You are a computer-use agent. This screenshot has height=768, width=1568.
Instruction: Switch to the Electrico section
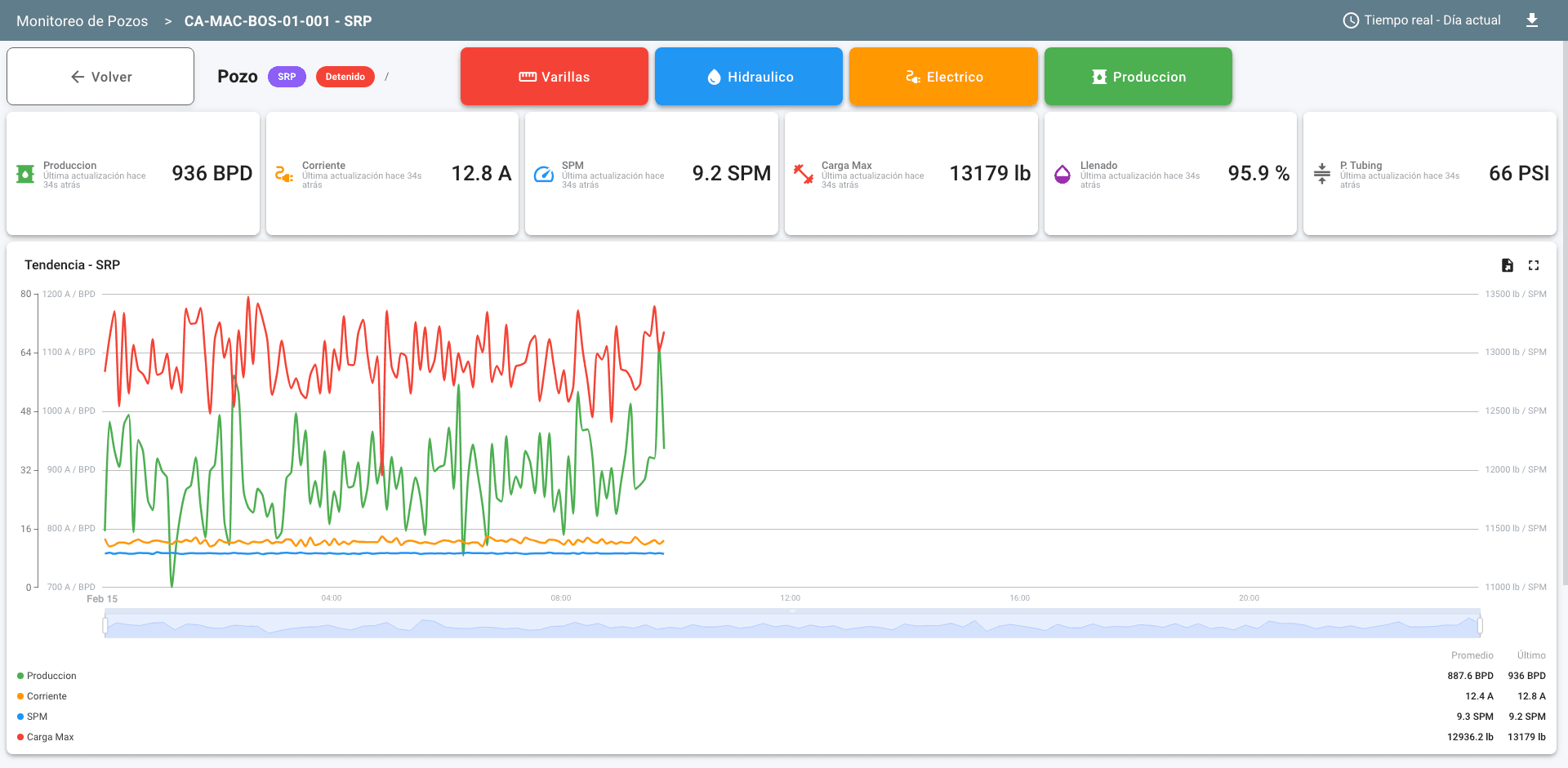943,76
